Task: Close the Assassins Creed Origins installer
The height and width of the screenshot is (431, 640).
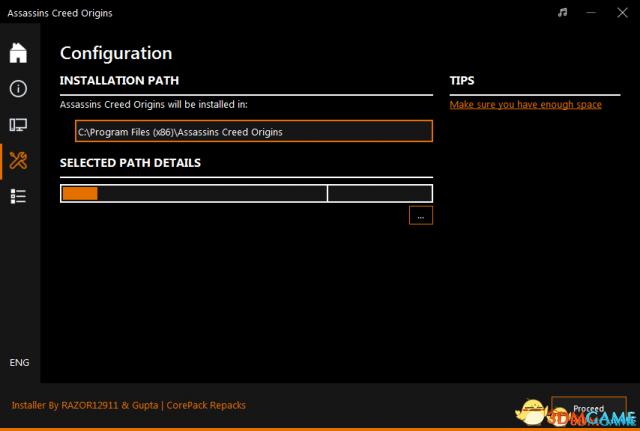Action: [622, 13]
